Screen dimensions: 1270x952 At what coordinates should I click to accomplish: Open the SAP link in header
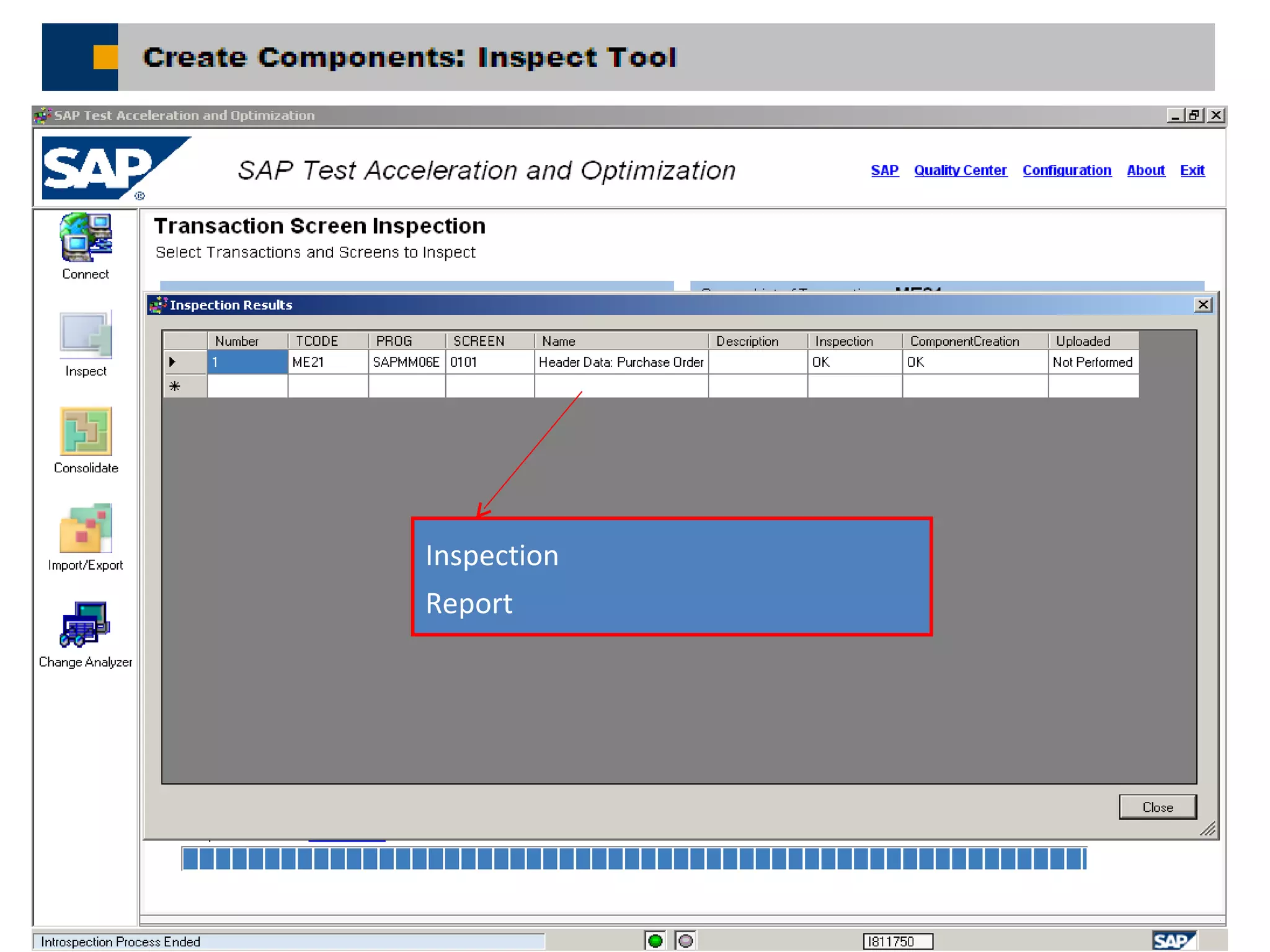pos(884,170)
